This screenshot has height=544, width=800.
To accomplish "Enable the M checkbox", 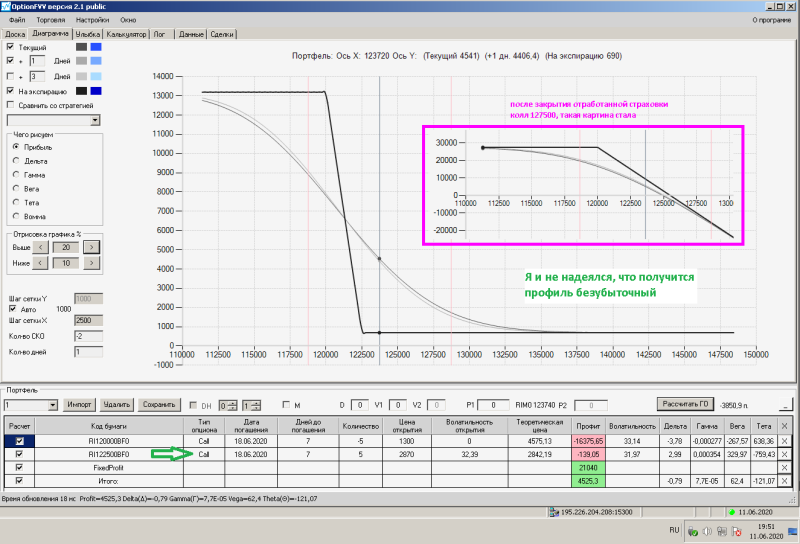I will (x=286, y=405).
